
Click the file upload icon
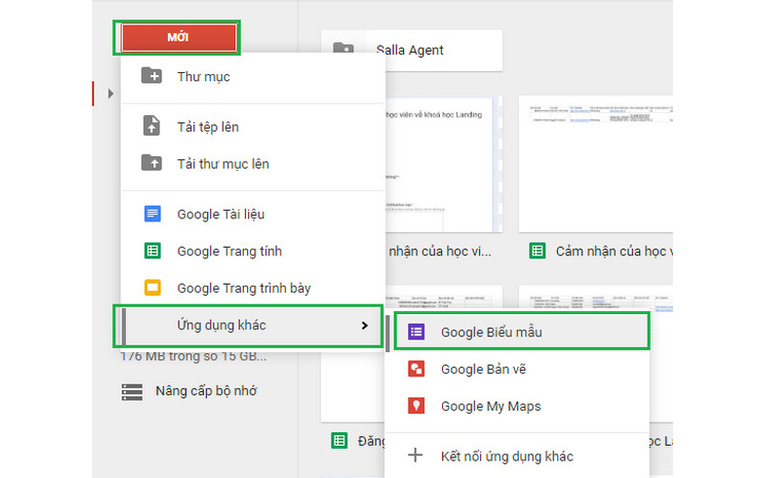click(x=152, y=126)
